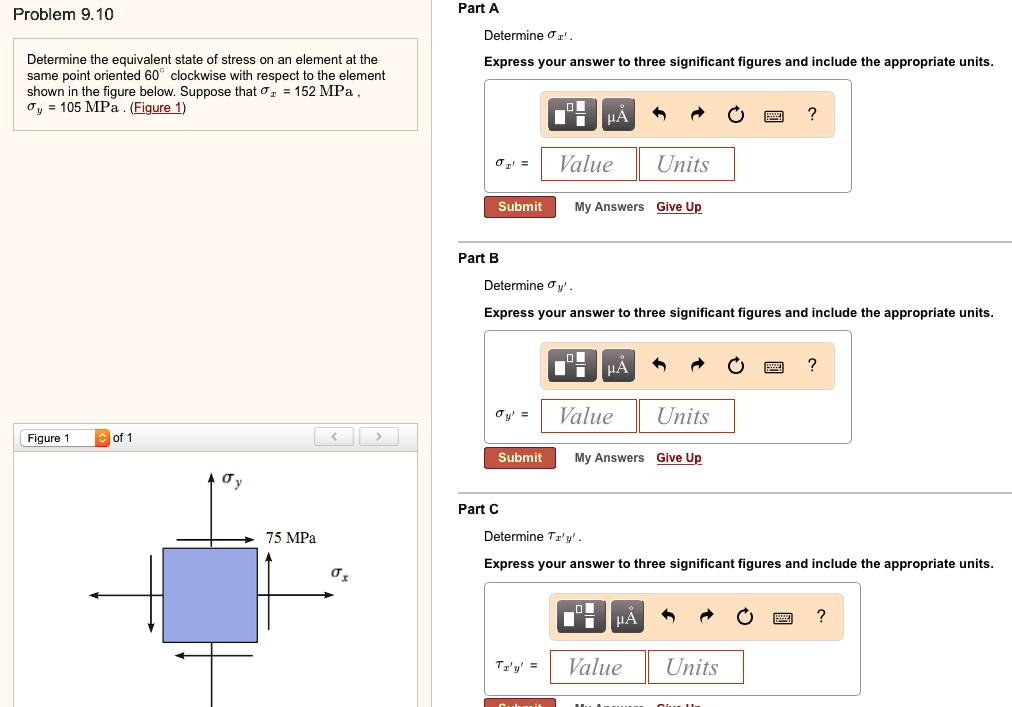
Task: Open the Figure 1 link in problem statement
Action: point(157,107)
